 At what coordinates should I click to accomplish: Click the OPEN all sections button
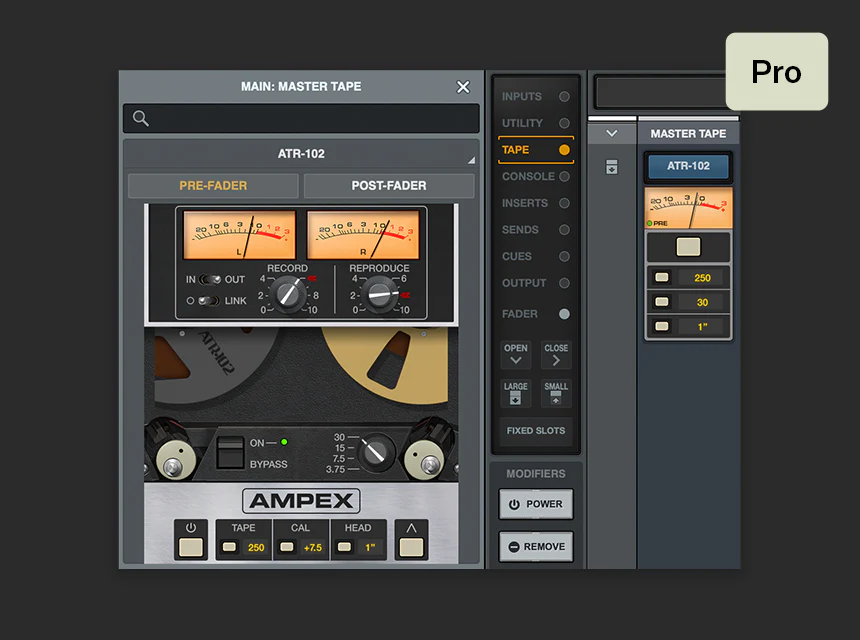(516, 355)
